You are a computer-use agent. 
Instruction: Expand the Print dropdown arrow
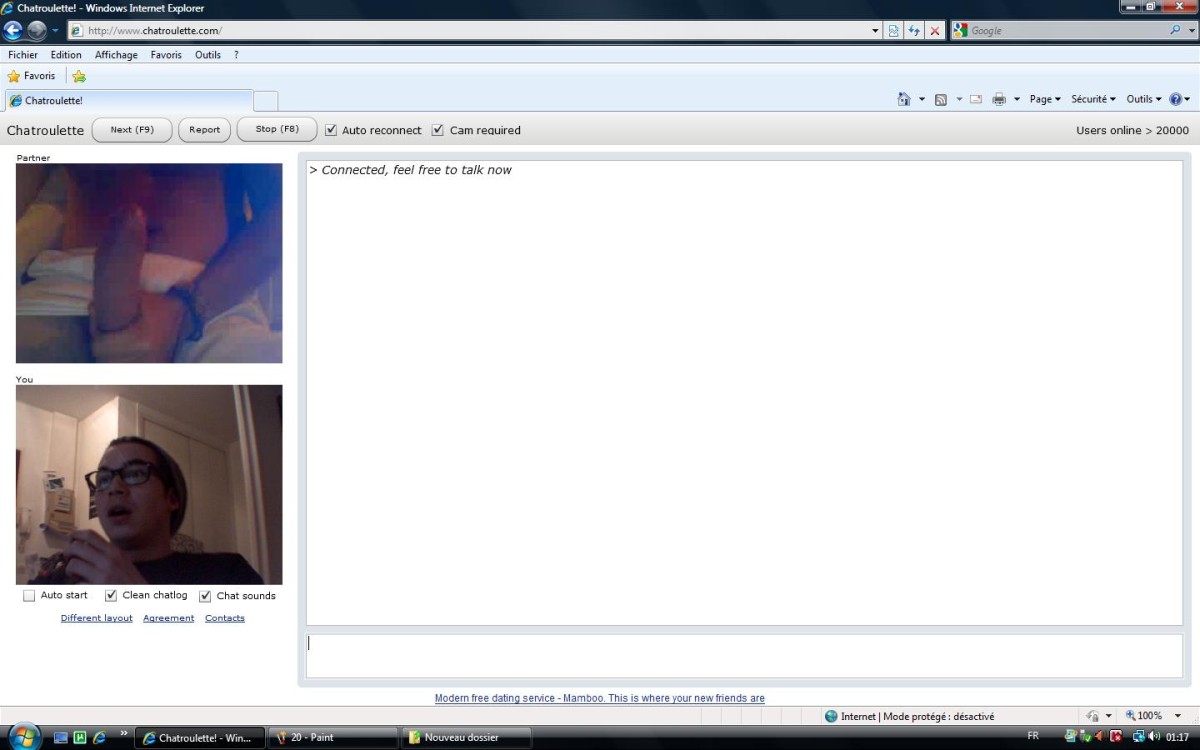[x=1016, y=99]
